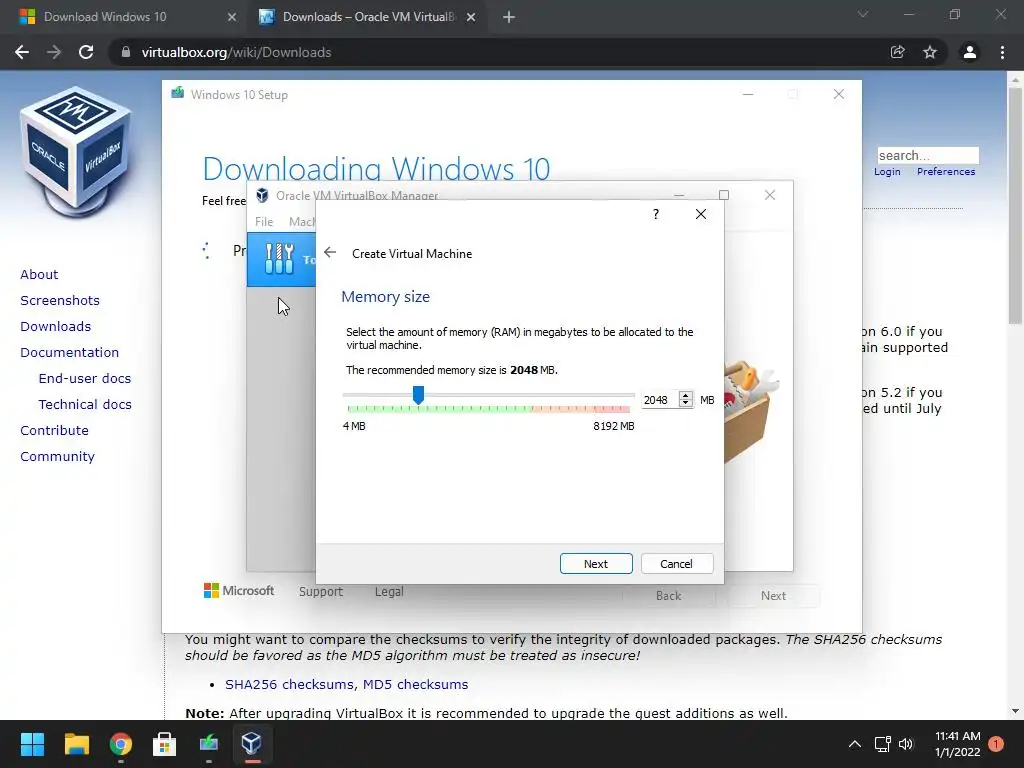Viewport: 1024px width, 768px height.
Task: Open Contribute sidebar link
Action: (54, 431)
